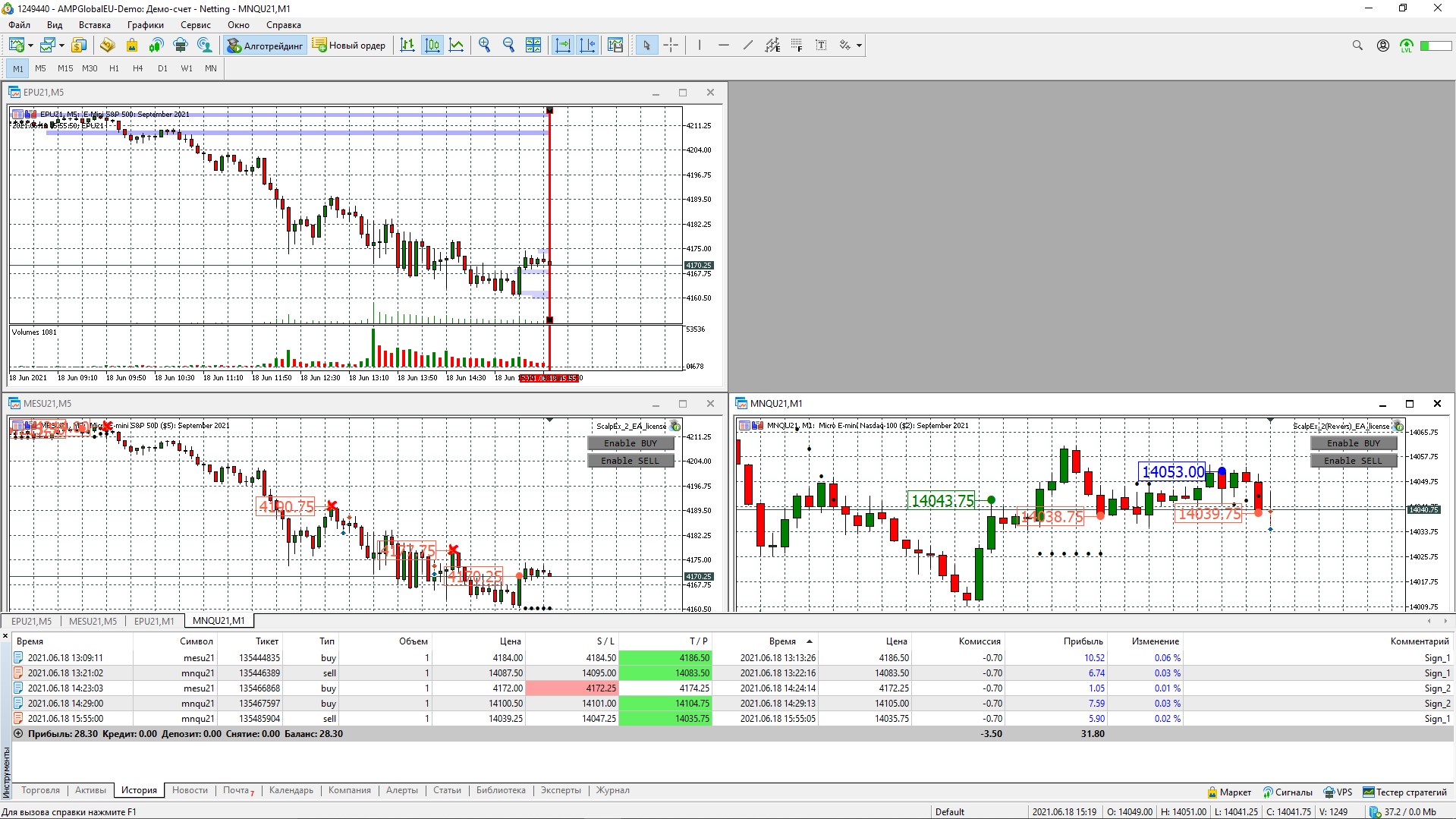Open the Журнал toolbox tab
1456x819 pixels.
click(612, 790)
